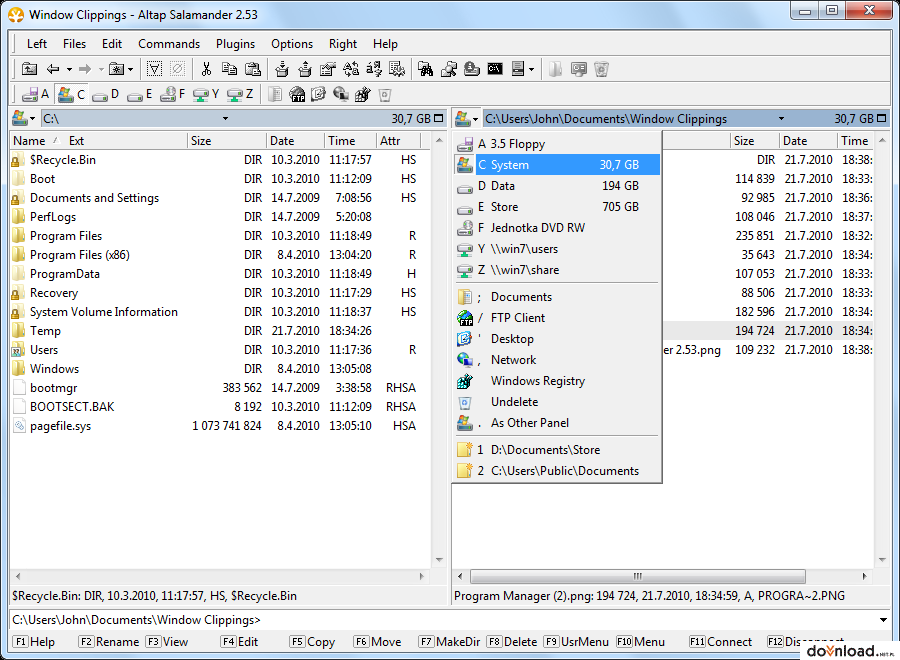Select network drive Y in drive bar
Image resolution: width=900 pixels, height=660 pixels.
pyautogui.click(x=207, y=95)
